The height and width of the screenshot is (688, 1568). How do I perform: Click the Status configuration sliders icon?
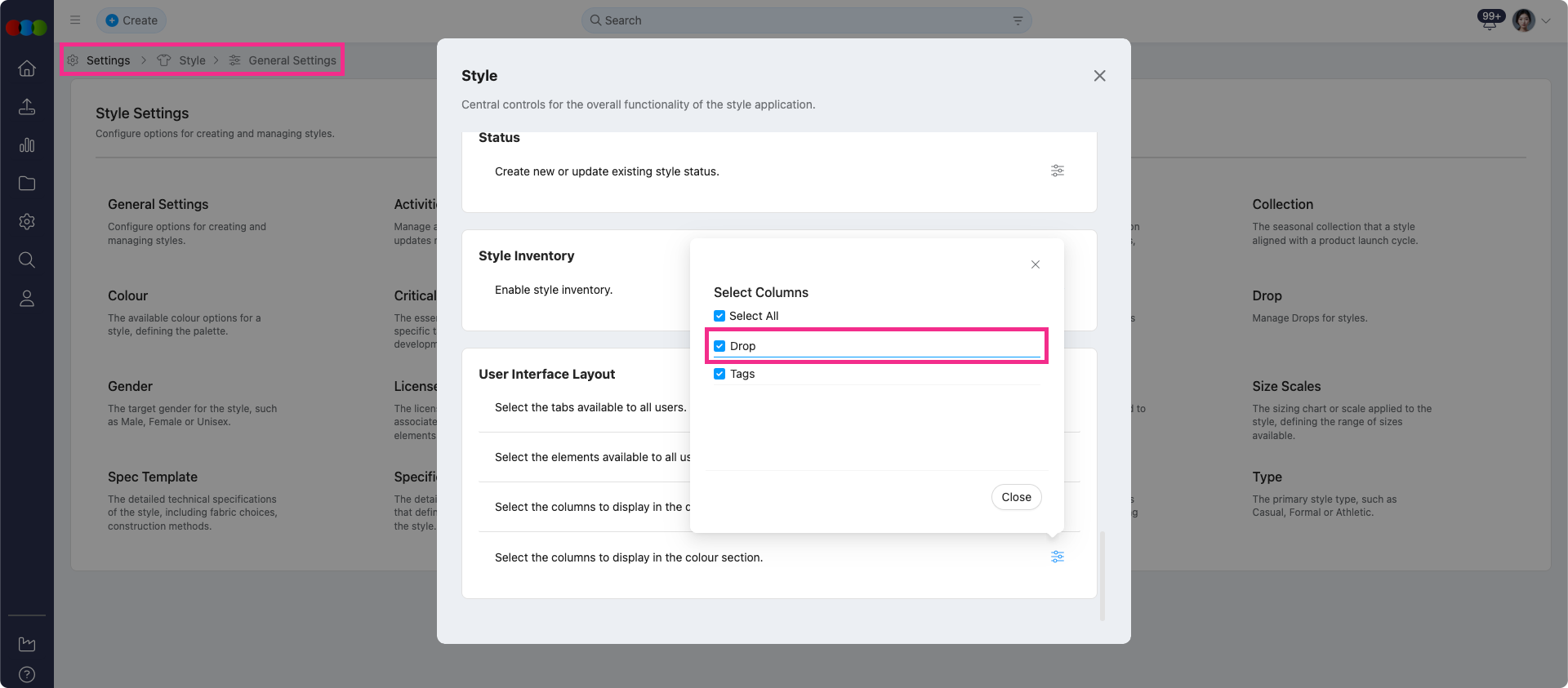click(x=1058, y=171)
